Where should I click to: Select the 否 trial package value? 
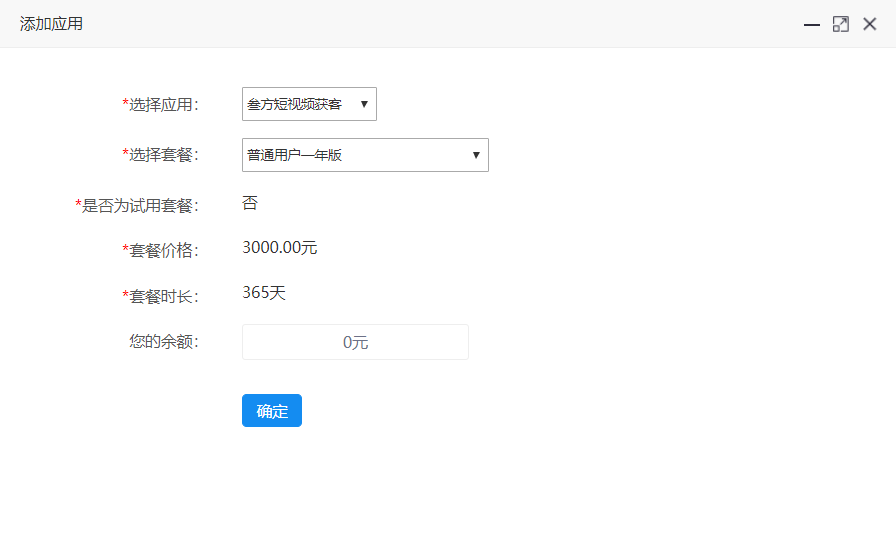coord(250,203)
